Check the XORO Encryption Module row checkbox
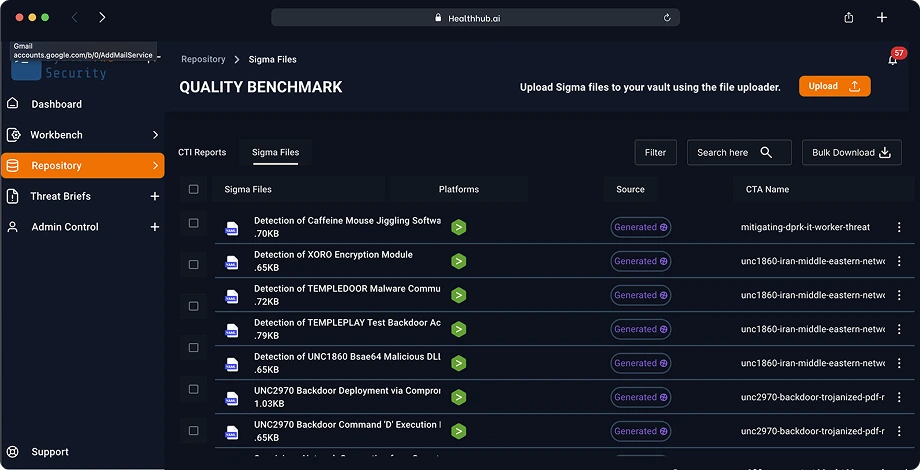Screen dimensions: 920x470 [x=194, y=265]
